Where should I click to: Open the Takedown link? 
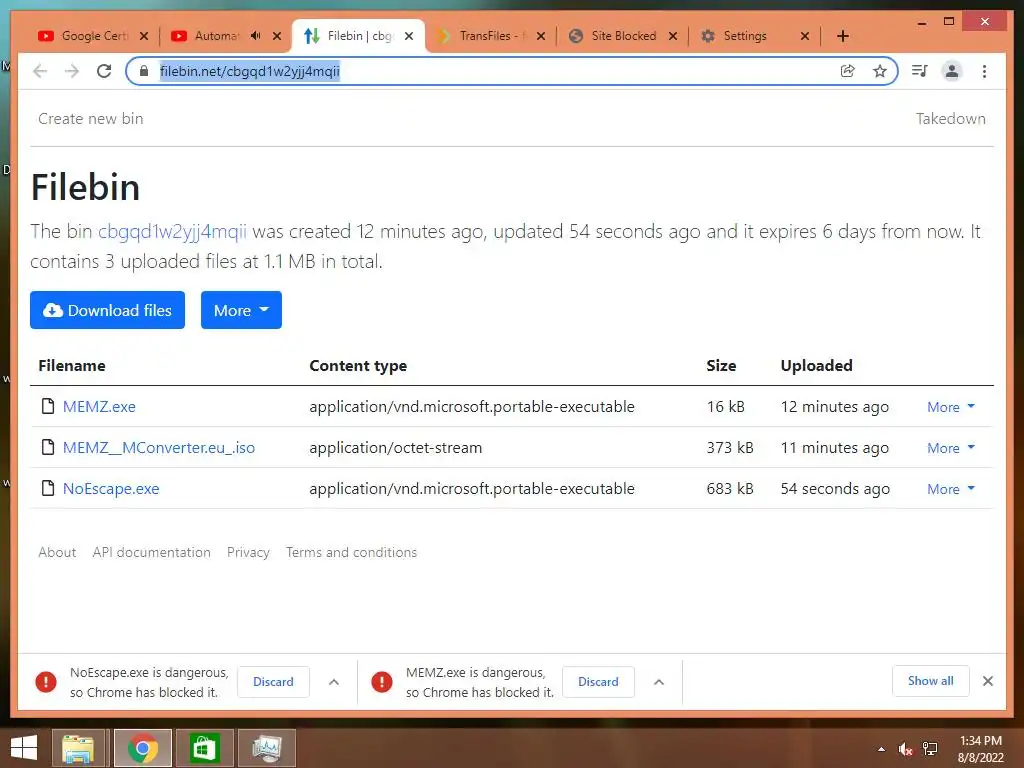tap(950, 119)
